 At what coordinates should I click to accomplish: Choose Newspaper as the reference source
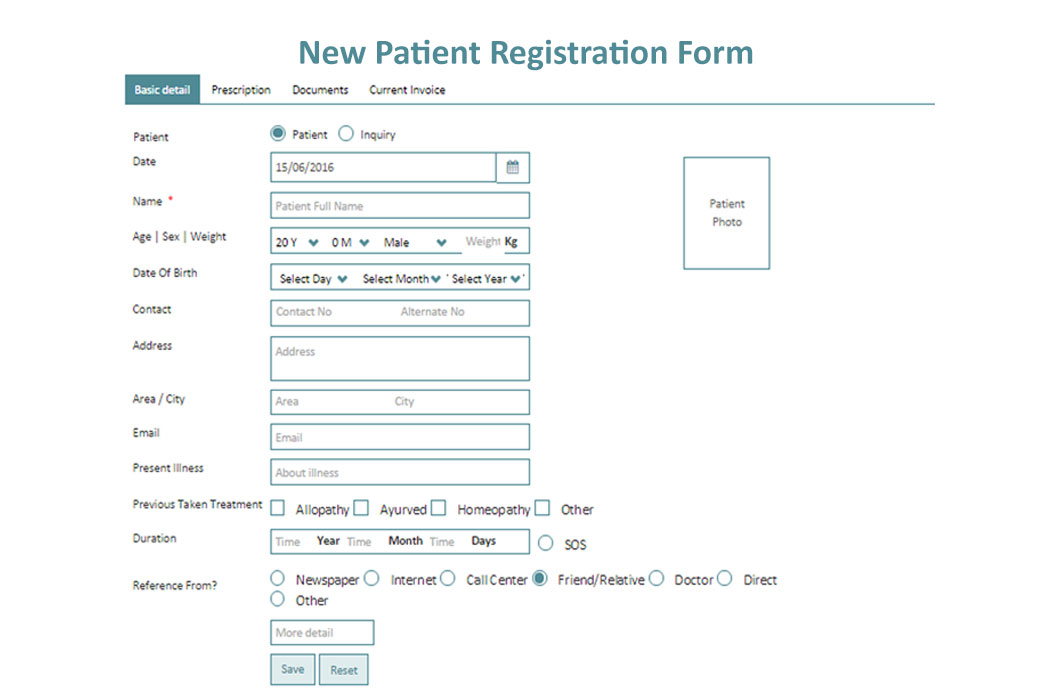tap(277, 578)
